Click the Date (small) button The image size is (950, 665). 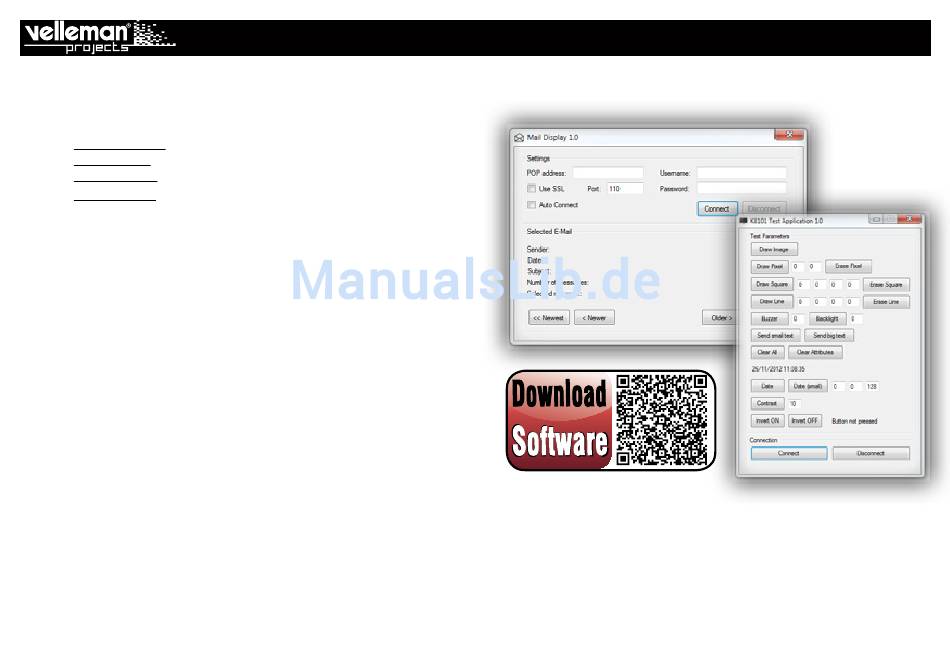(x=808, y=386)
